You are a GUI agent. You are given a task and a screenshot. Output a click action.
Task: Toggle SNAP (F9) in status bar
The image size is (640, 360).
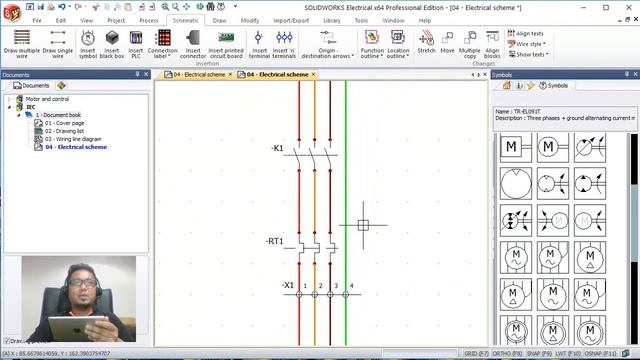(x=539, y=353)
